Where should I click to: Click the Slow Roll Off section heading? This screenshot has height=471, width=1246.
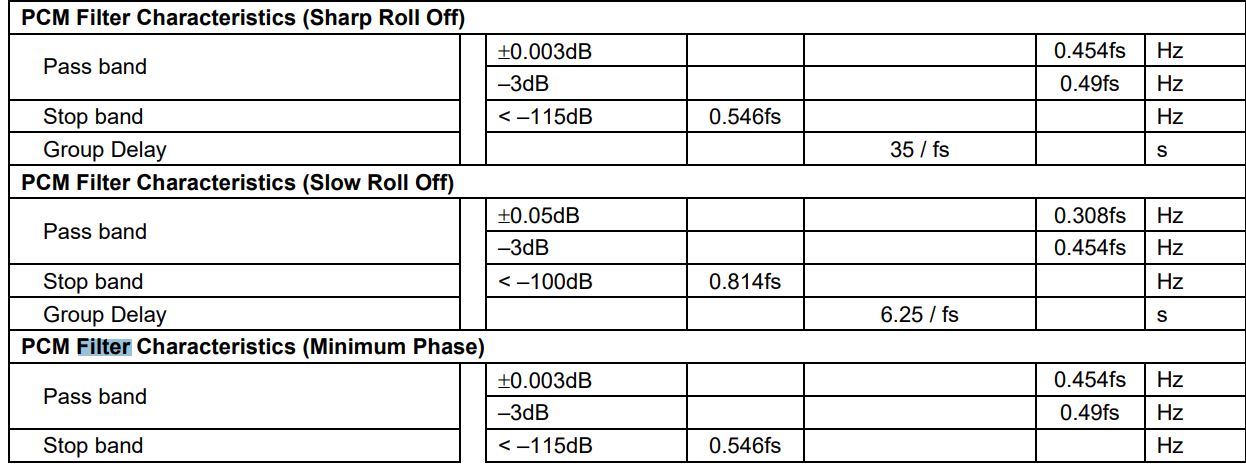click(x=237, y=183)
